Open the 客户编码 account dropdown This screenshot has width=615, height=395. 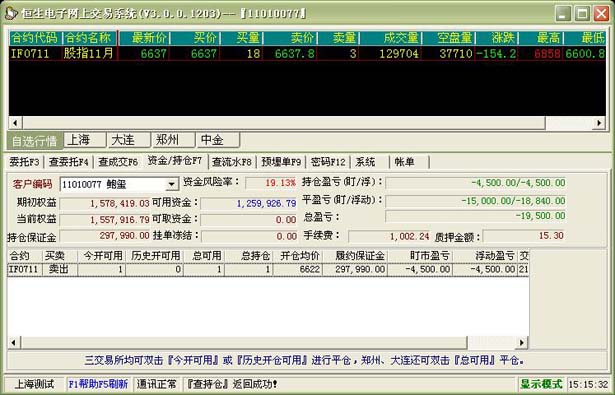tap(171, 184)
